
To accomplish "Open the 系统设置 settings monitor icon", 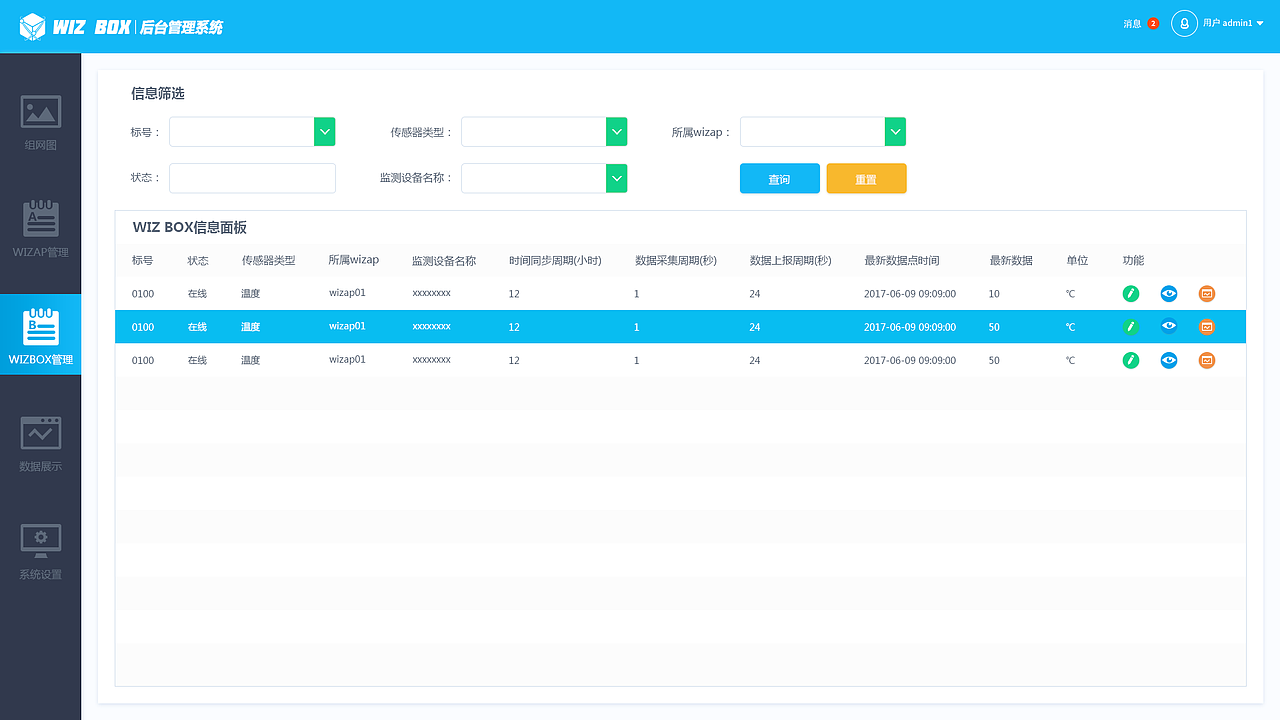I will (40, 539).
